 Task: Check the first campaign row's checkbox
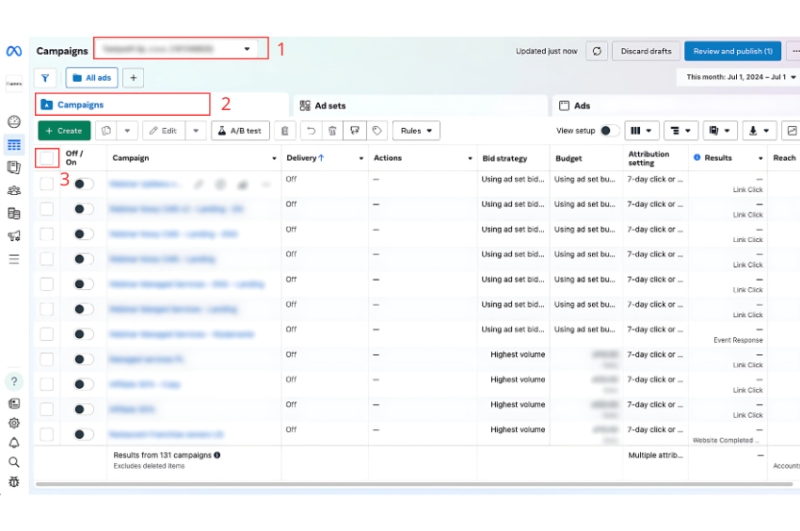point(46,184)
